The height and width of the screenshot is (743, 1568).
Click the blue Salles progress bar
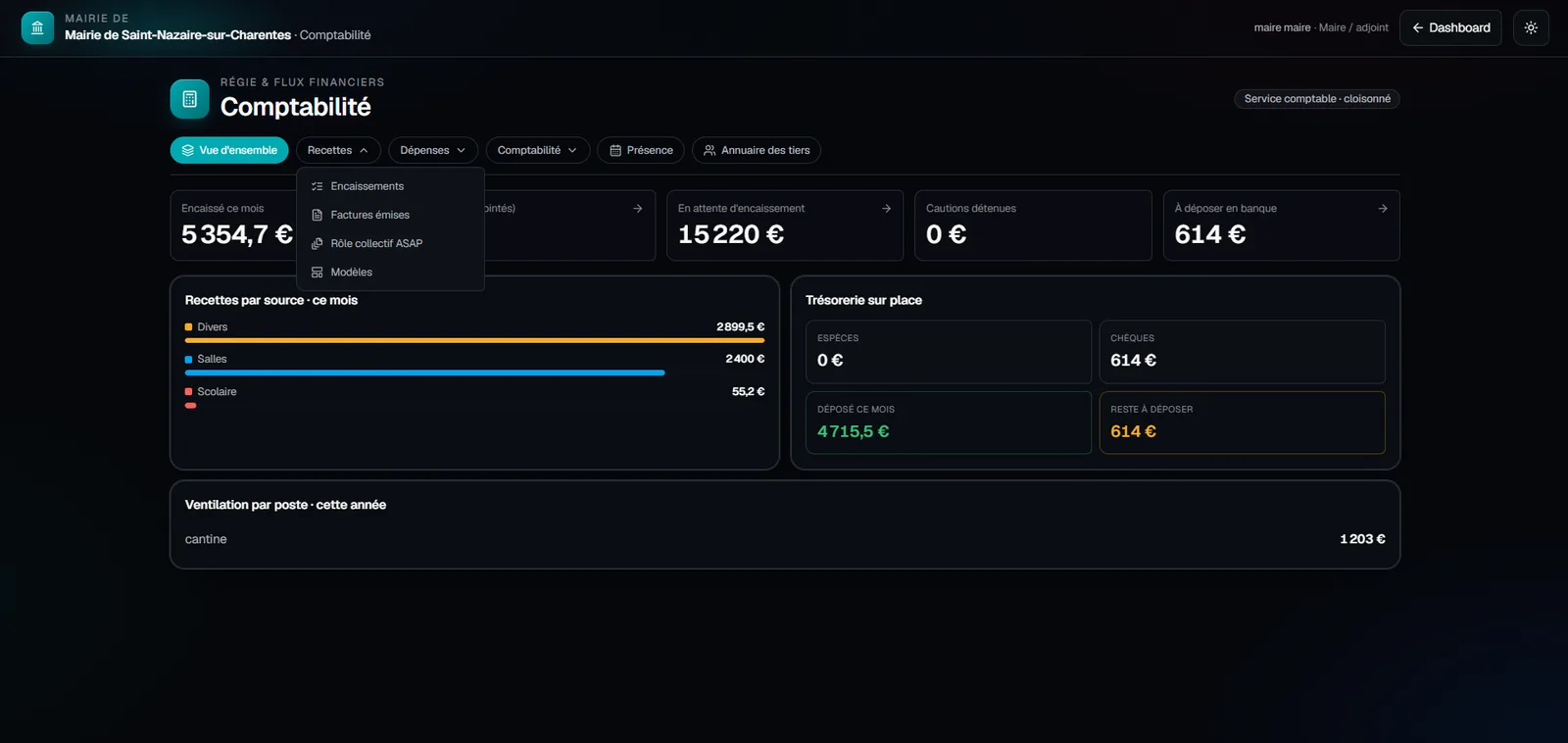(x=425, y=372)
